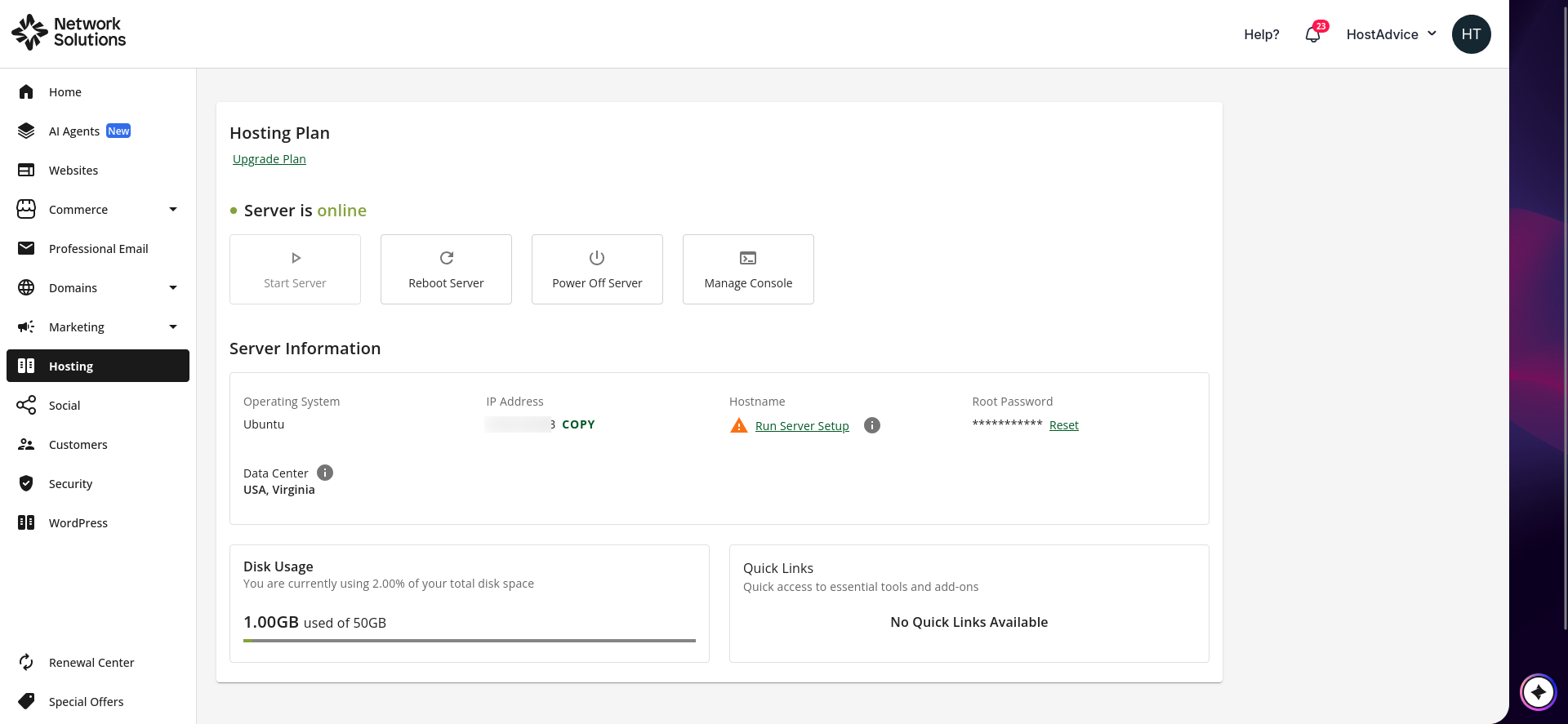Open notifications bell with 23 badge

[1313, 34]
